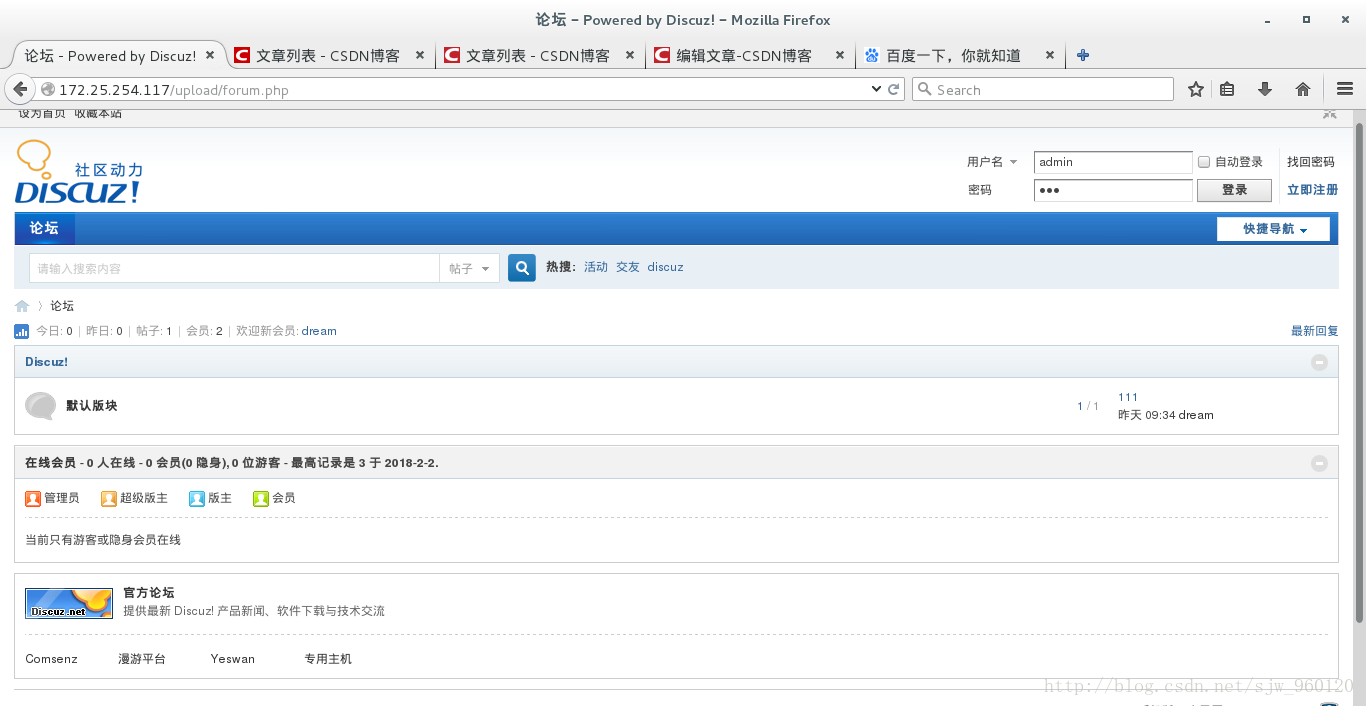Click the search magnifier in Firefox search box

pos(925,89)
